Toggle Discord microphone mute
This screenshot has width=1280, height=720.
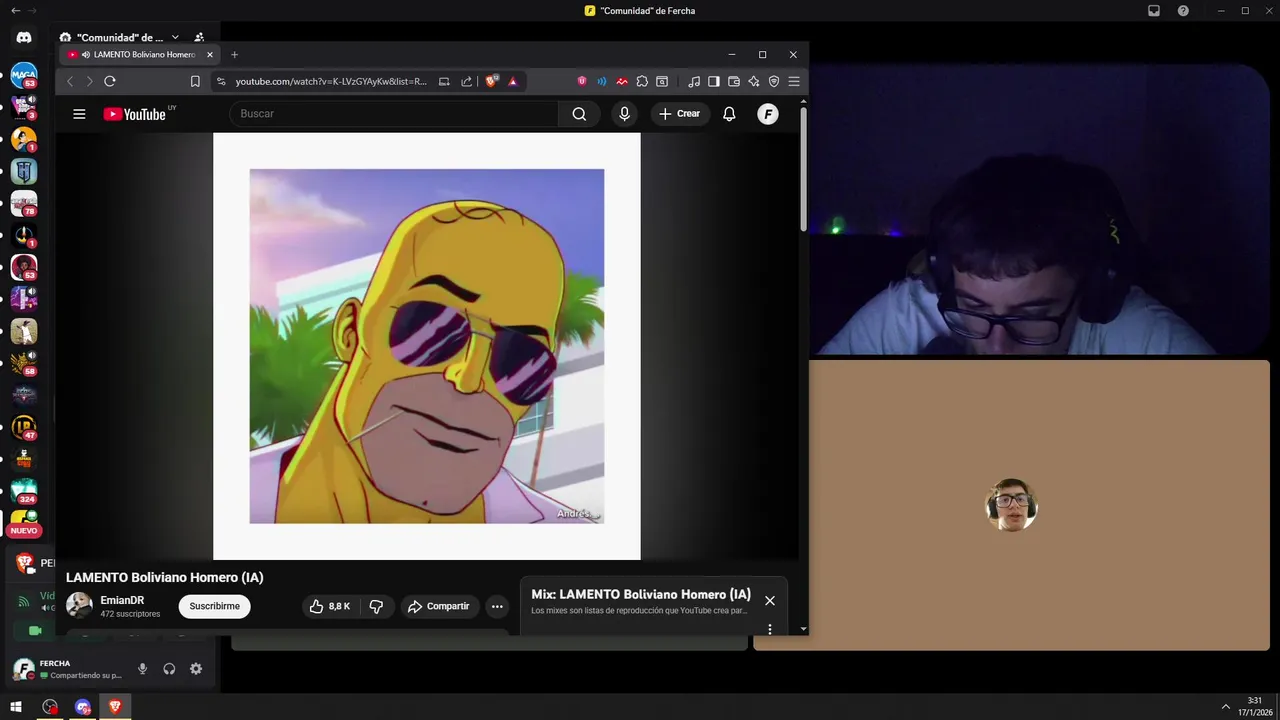coord(143,669)
